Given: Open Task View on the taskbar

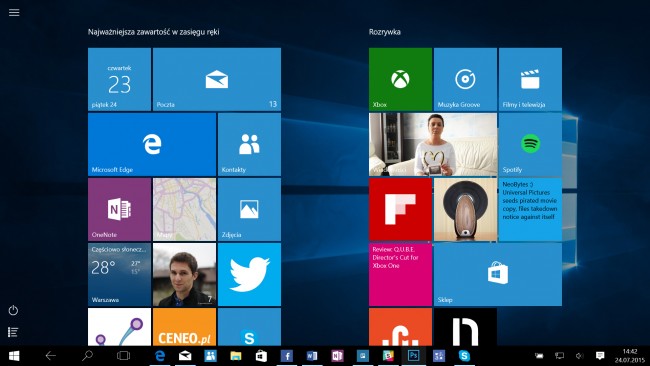Looking at the screenshot, I should (x=123, y=356).
